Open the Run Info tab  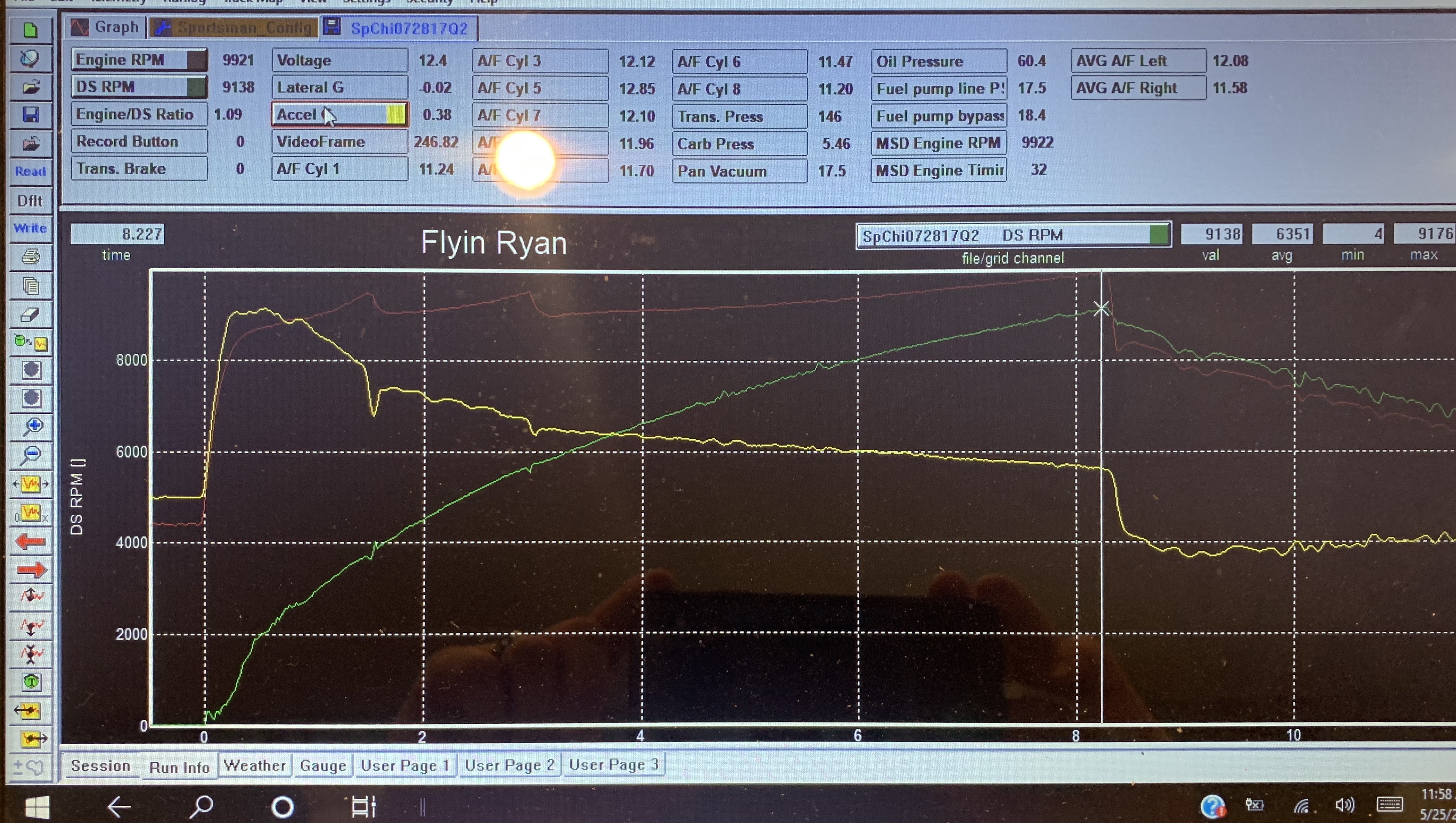pos(179,767)
